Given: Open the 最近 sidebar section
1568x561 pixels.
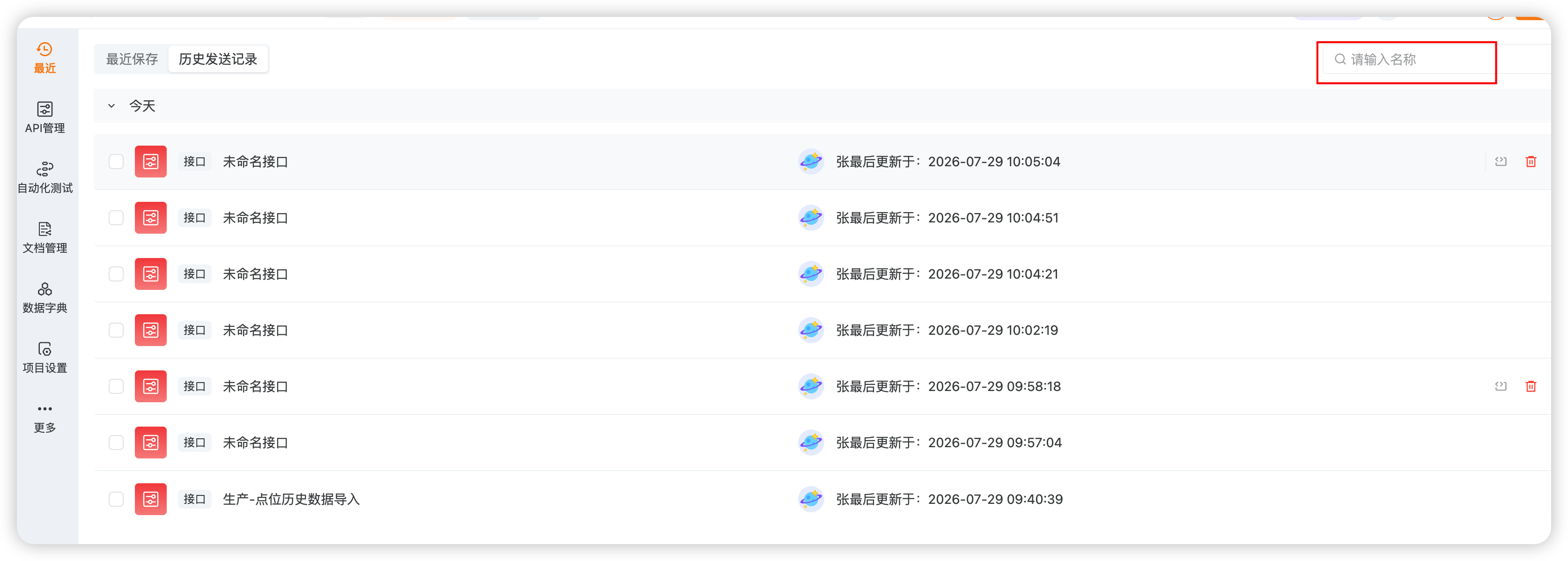Looking at the screenshot, I should click(44, 58).
